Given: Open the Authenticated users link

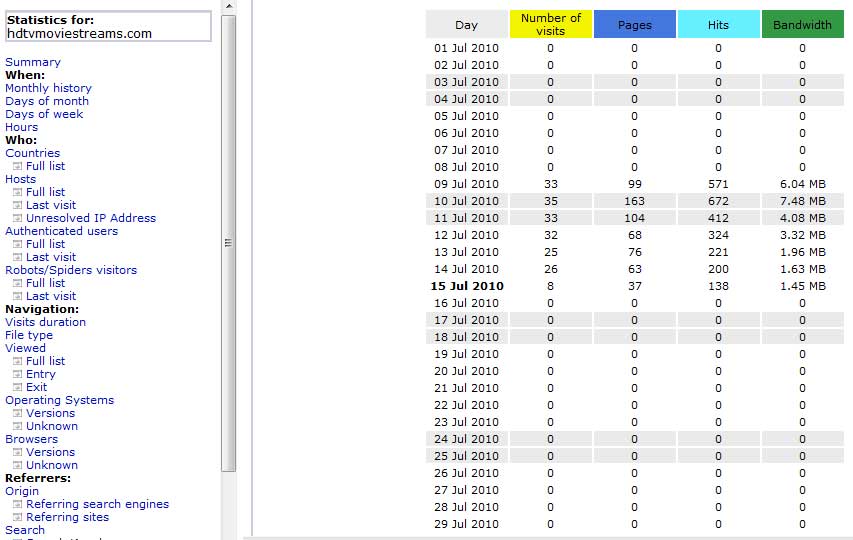Looking at the screenshot, I should pos(61,231).
